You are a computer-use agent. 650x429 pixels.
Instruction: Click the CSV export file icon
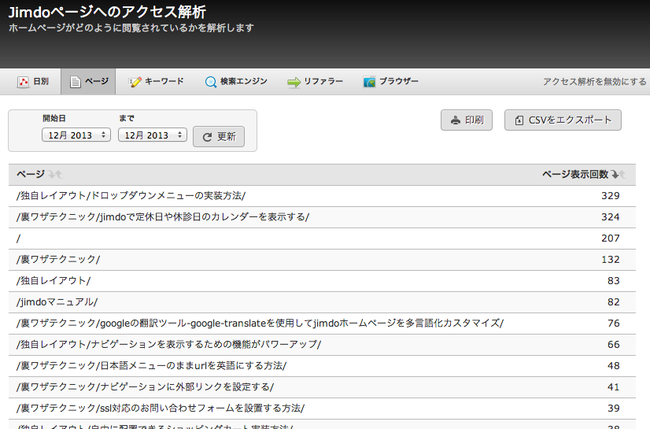(x=519, y=120)
